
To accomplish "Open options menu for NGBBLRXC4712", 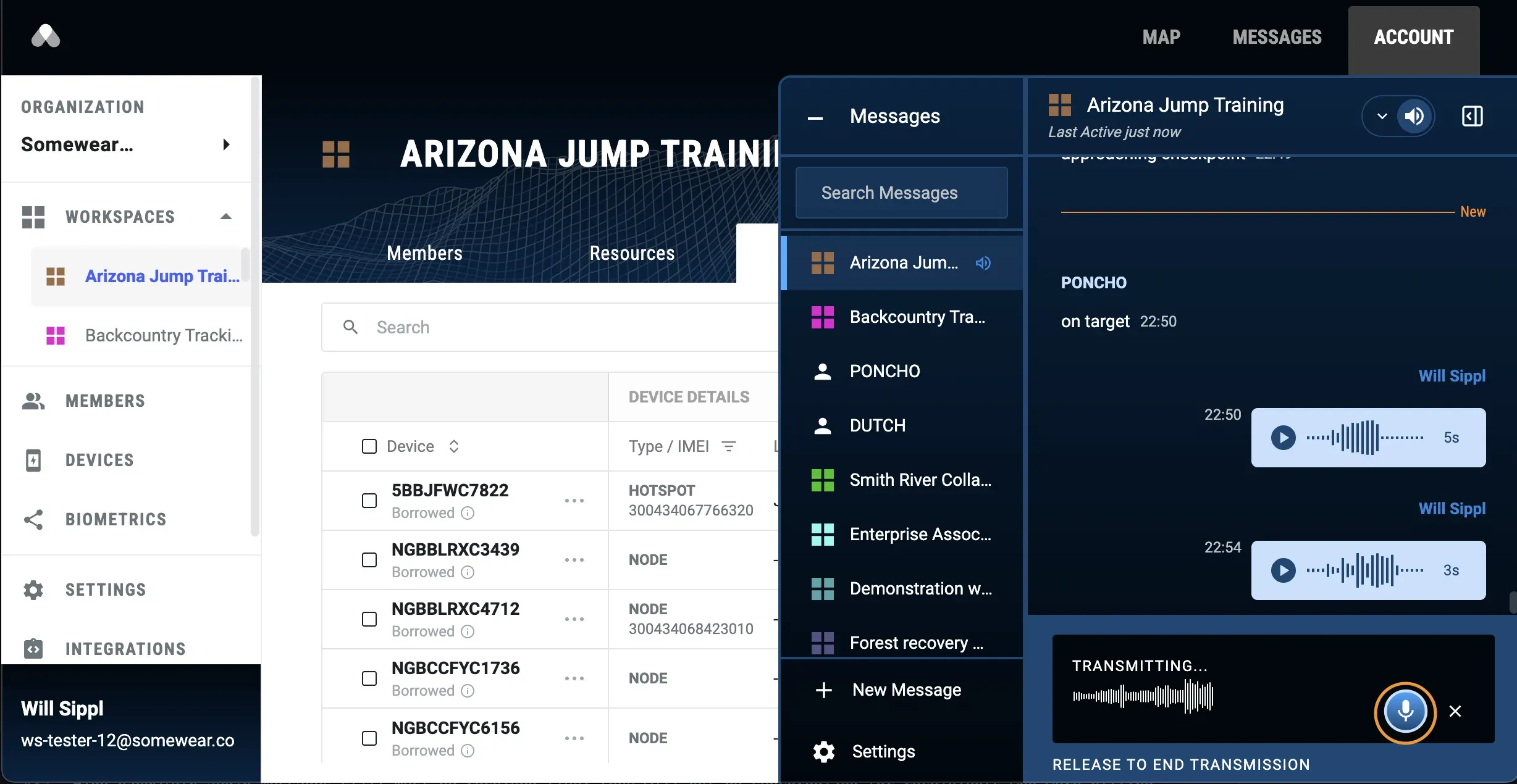I will [574, 619].
